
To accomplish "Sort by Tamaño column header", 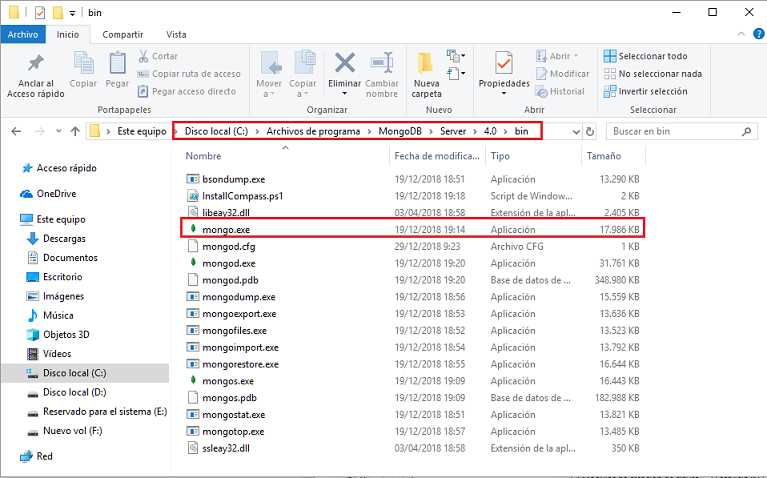I will pos(604,156).
